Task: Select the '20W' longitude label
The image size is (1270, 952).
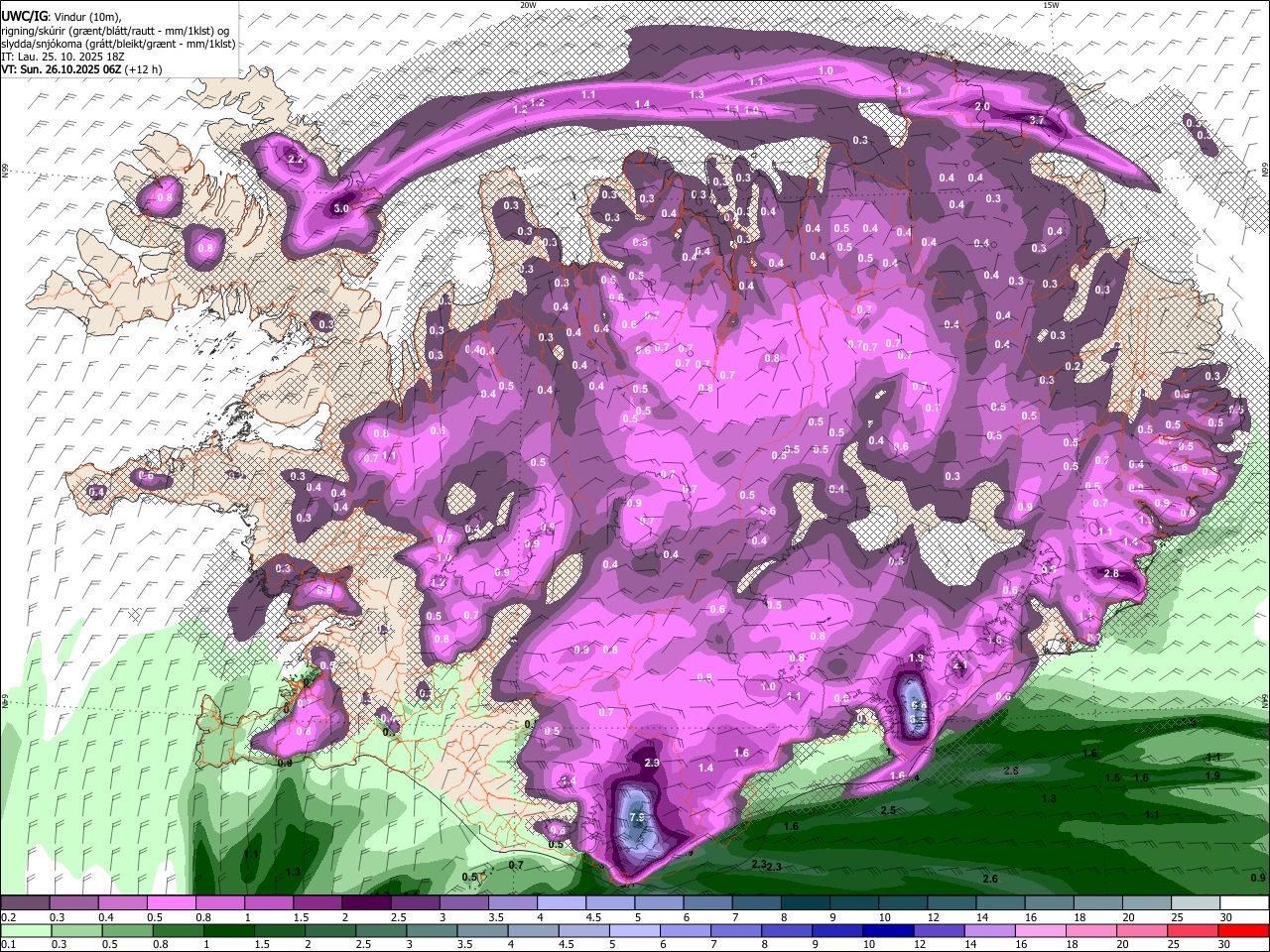Action: click(x=528, y=5)
